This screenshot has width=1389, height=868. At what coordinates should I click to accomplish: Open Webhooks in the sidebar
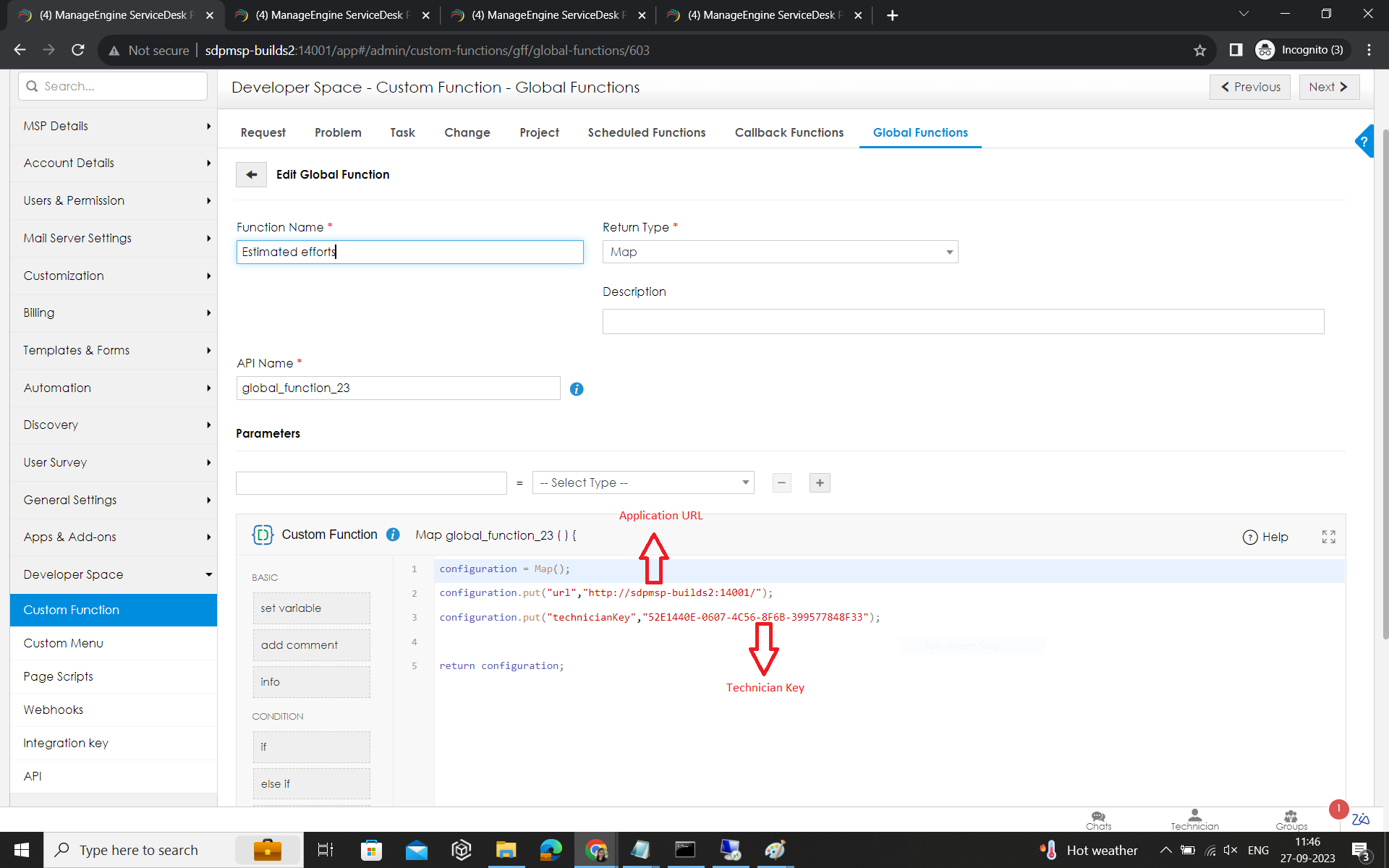(x=54, y=710)
